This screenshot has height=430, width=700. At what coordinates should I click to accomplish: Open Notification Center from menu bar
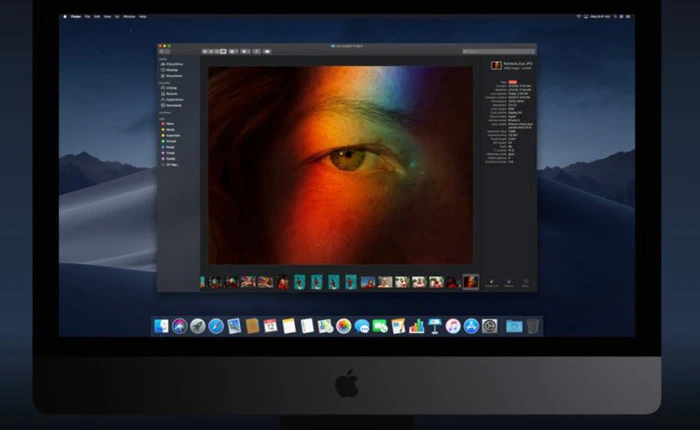[x=628, y=17]
